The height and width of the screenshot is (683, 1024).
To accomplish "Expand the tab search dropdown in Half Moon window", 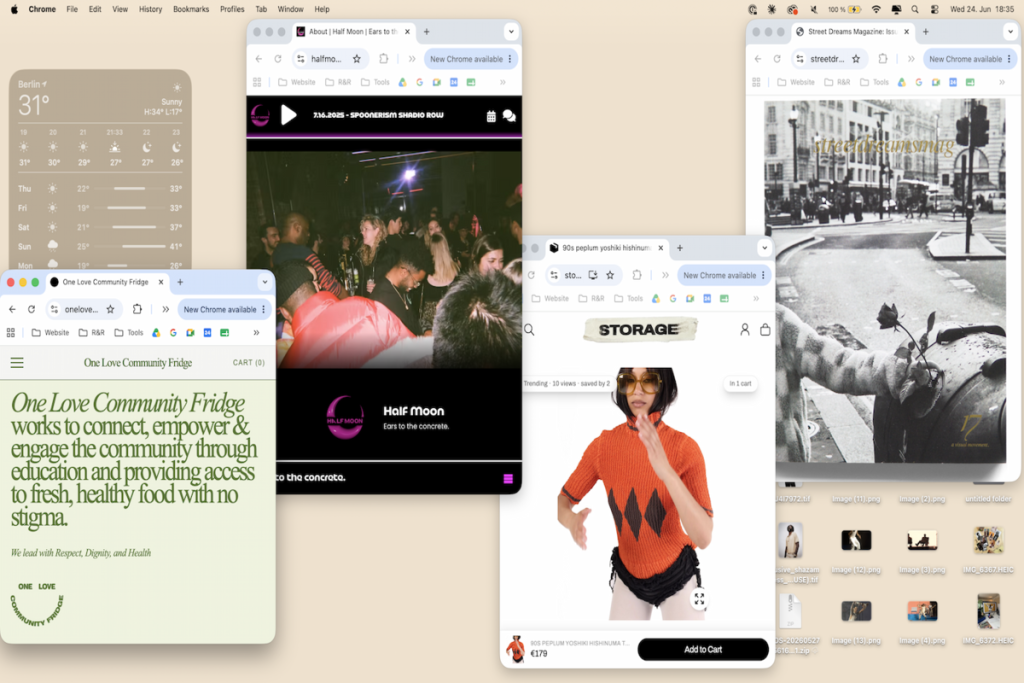I will click(x=511, y=31).
